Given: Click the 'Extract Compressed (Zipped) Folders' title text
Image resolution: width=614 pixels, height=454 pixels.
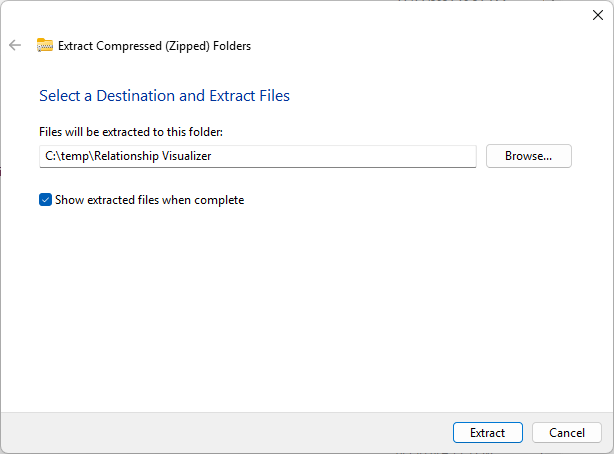Looking at the screenshot, I should point(154,45).
